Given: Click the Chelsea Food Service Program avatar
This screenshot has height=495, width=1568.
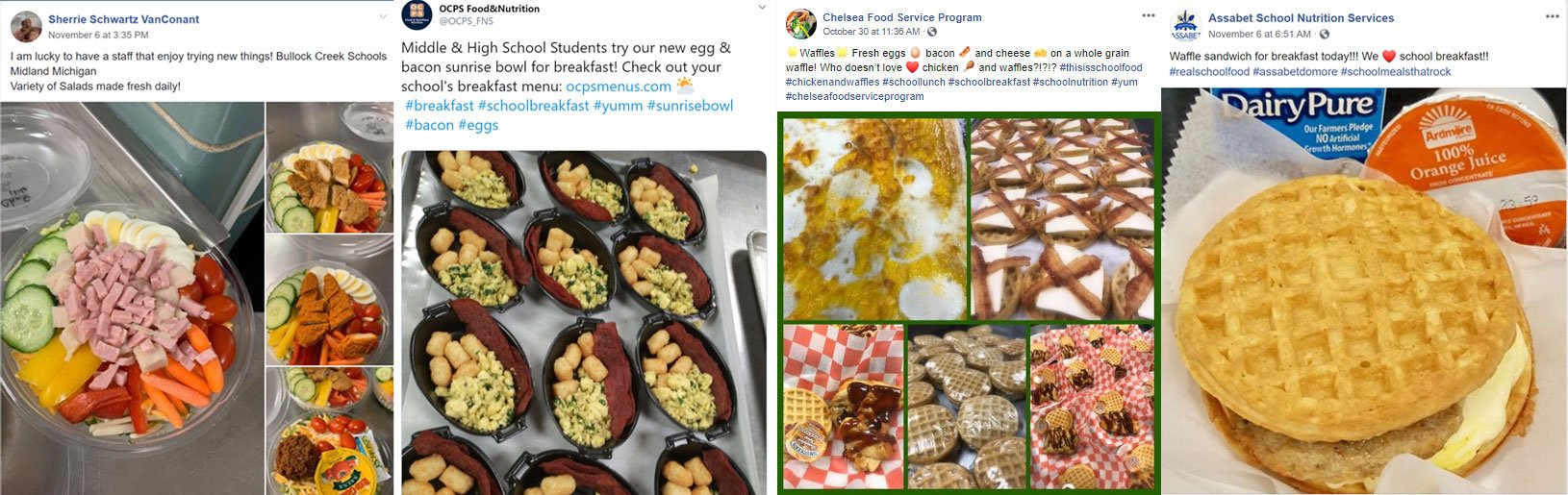Looking at the screenshot, I should (x=801, y=24).
